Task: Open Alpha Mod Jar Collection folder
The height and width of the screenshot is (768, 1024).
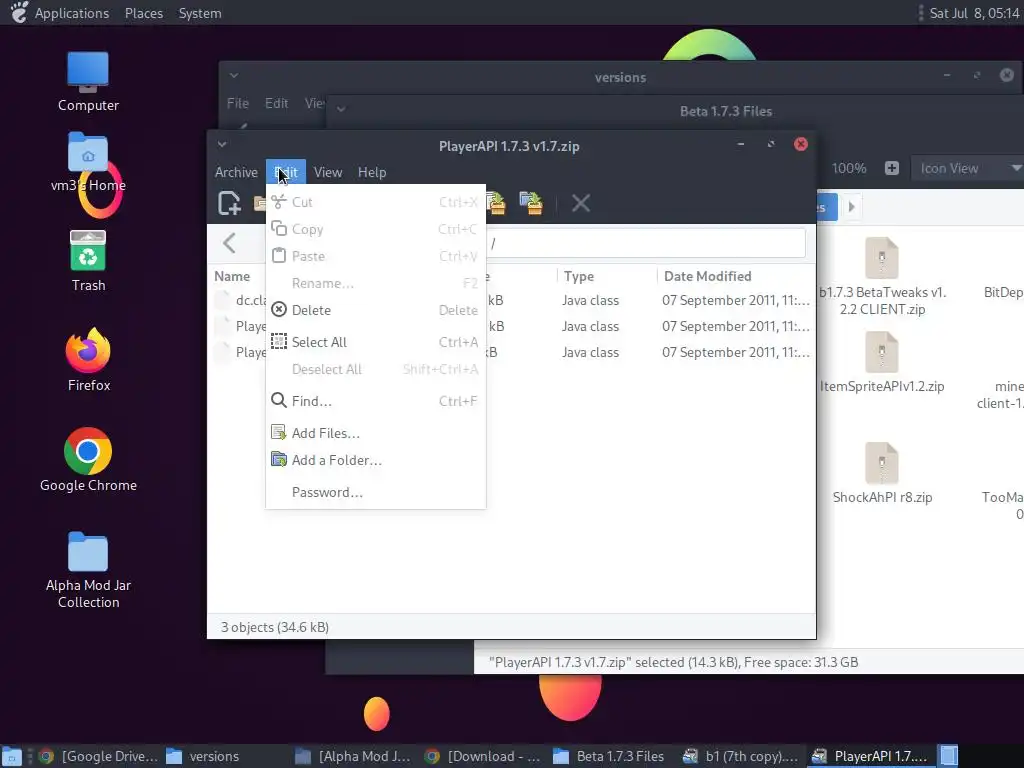Action: (88, 569)
